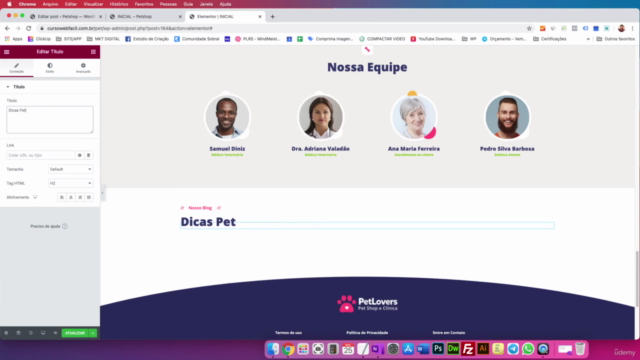Switch to the INICIAL – Petshop browser tab
This screenshot has width=640, height=360.
click(x=146, y=17)
